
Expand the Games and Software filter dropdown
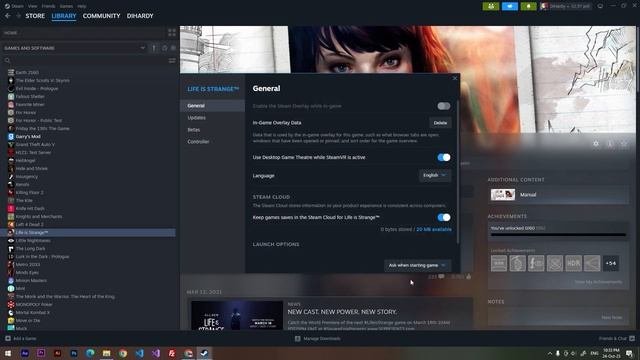[x=74, y=48]
